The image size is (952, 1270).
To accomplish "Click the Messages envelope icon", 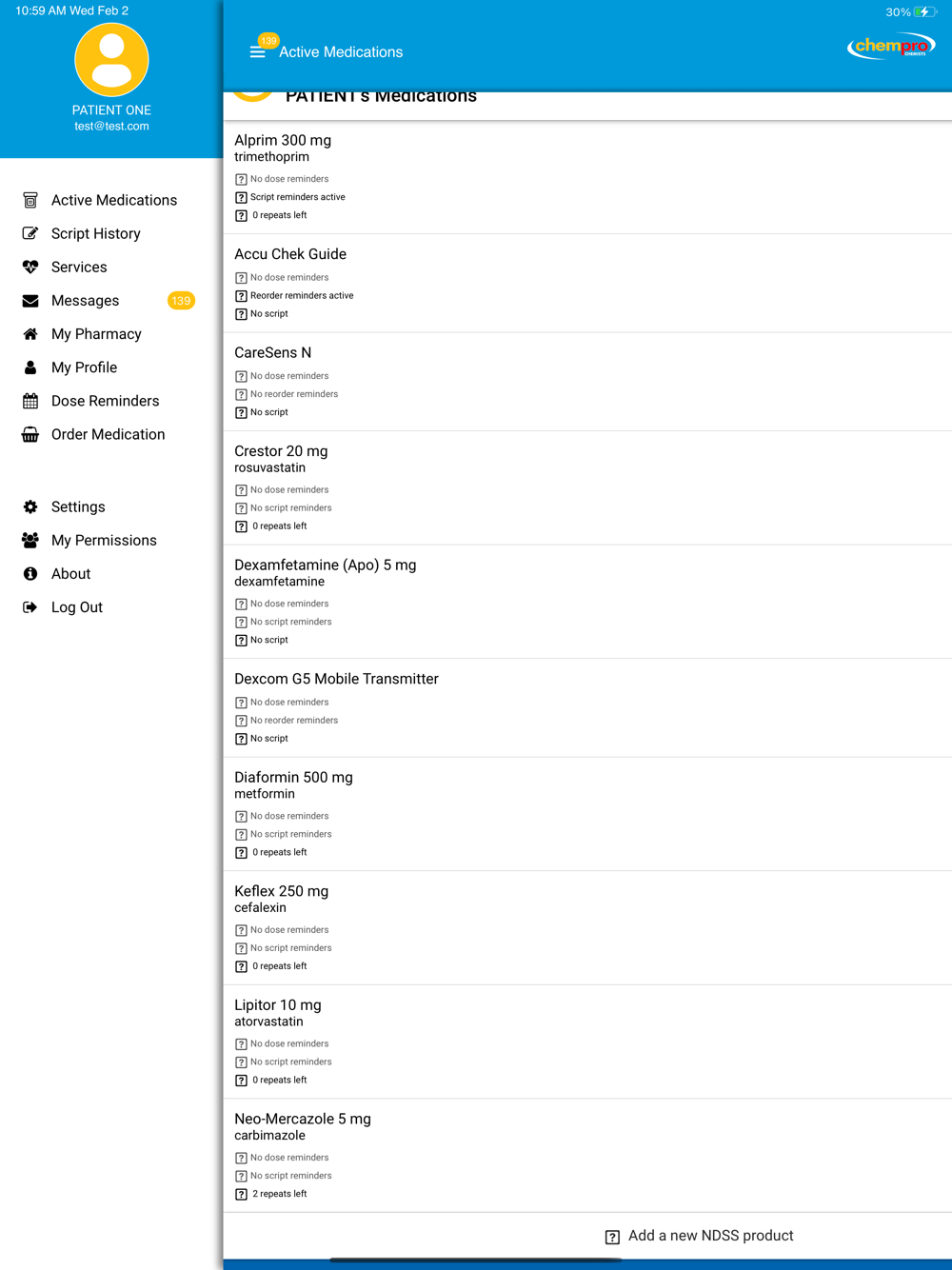I will point(30,301).
